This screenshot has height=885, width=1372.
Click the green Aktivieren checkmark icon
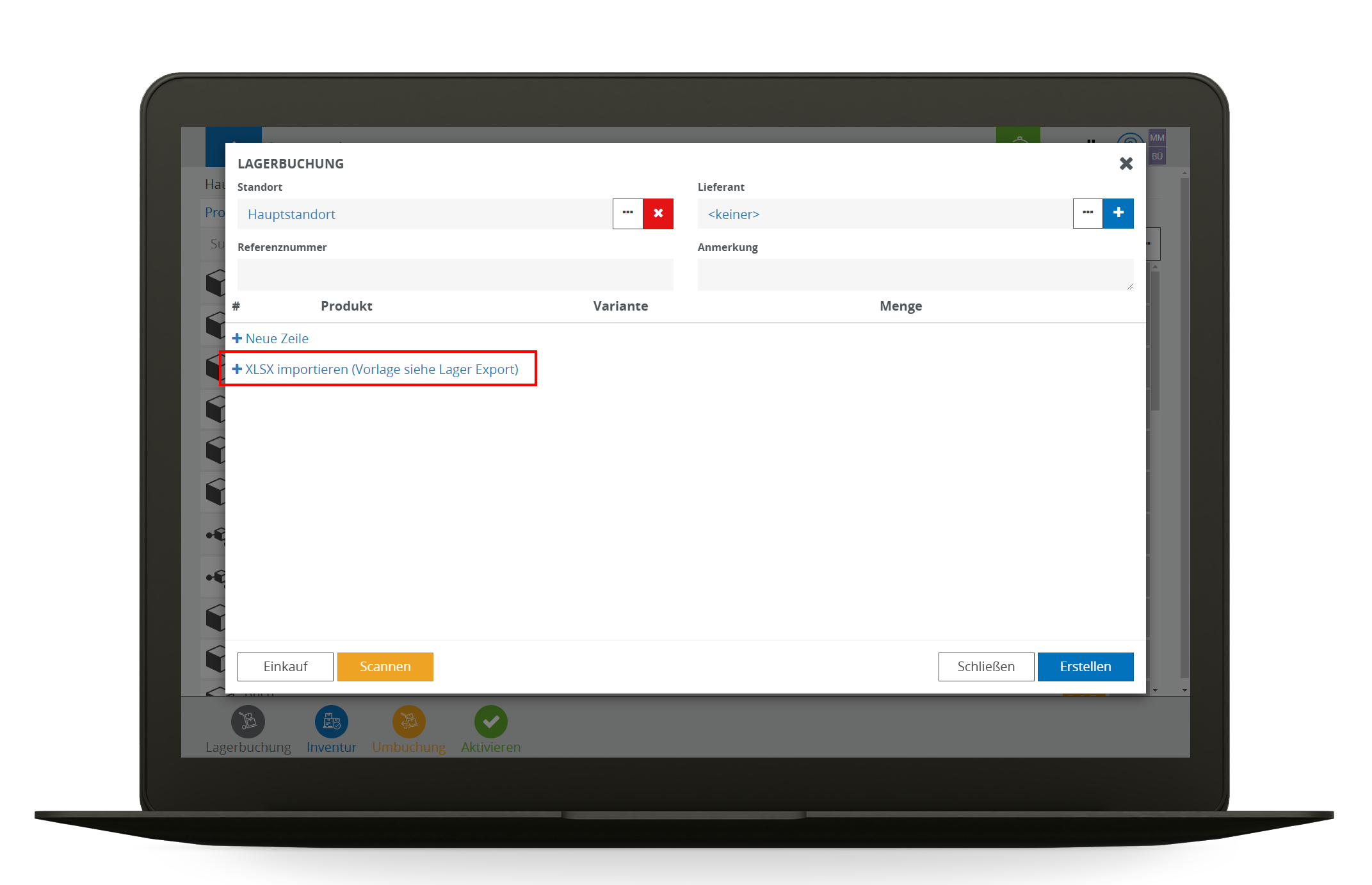[x=490, y=722]
